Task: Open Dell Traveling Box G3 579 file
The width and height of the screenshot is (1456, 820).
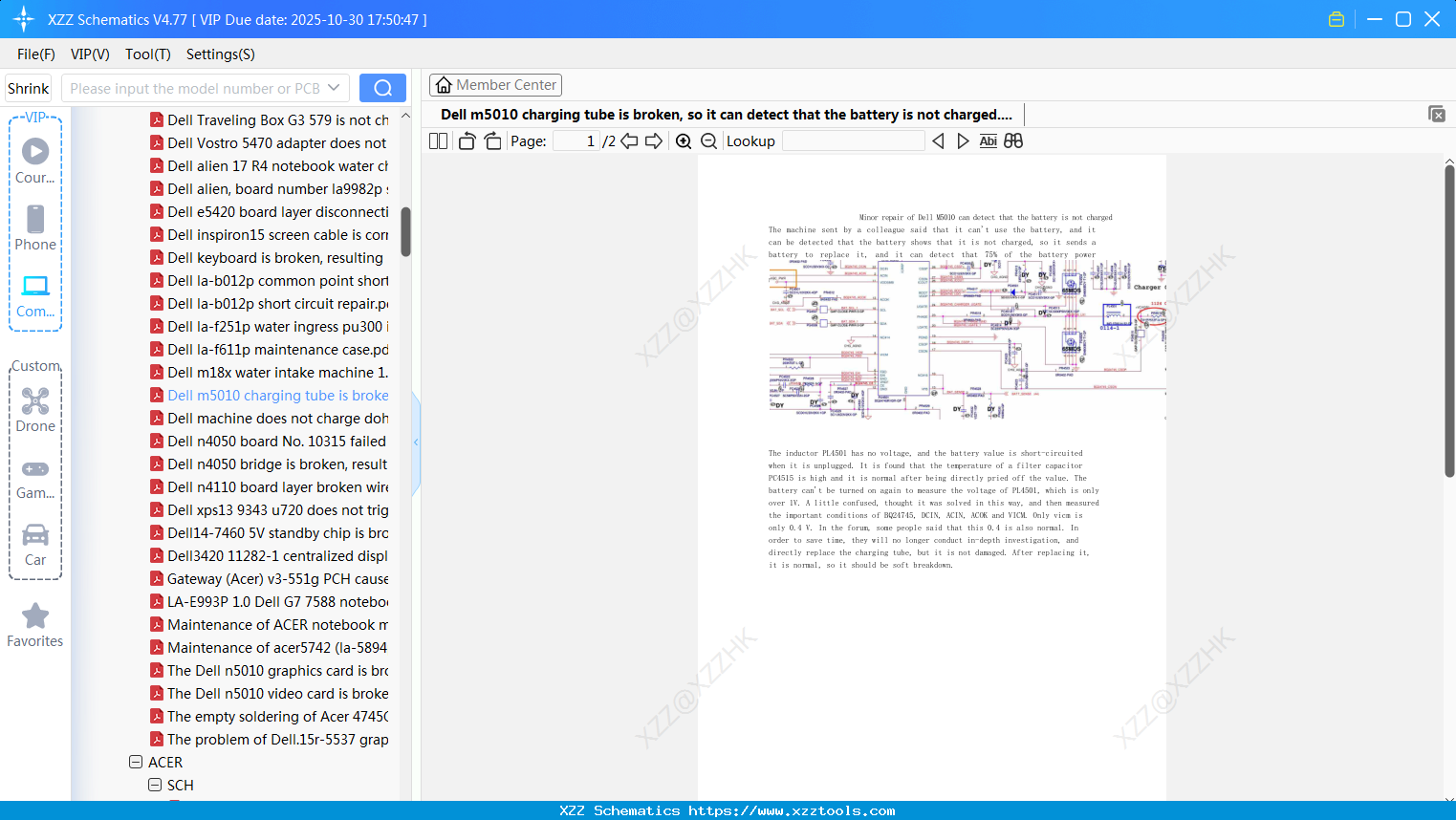Action: pos(270,120)
